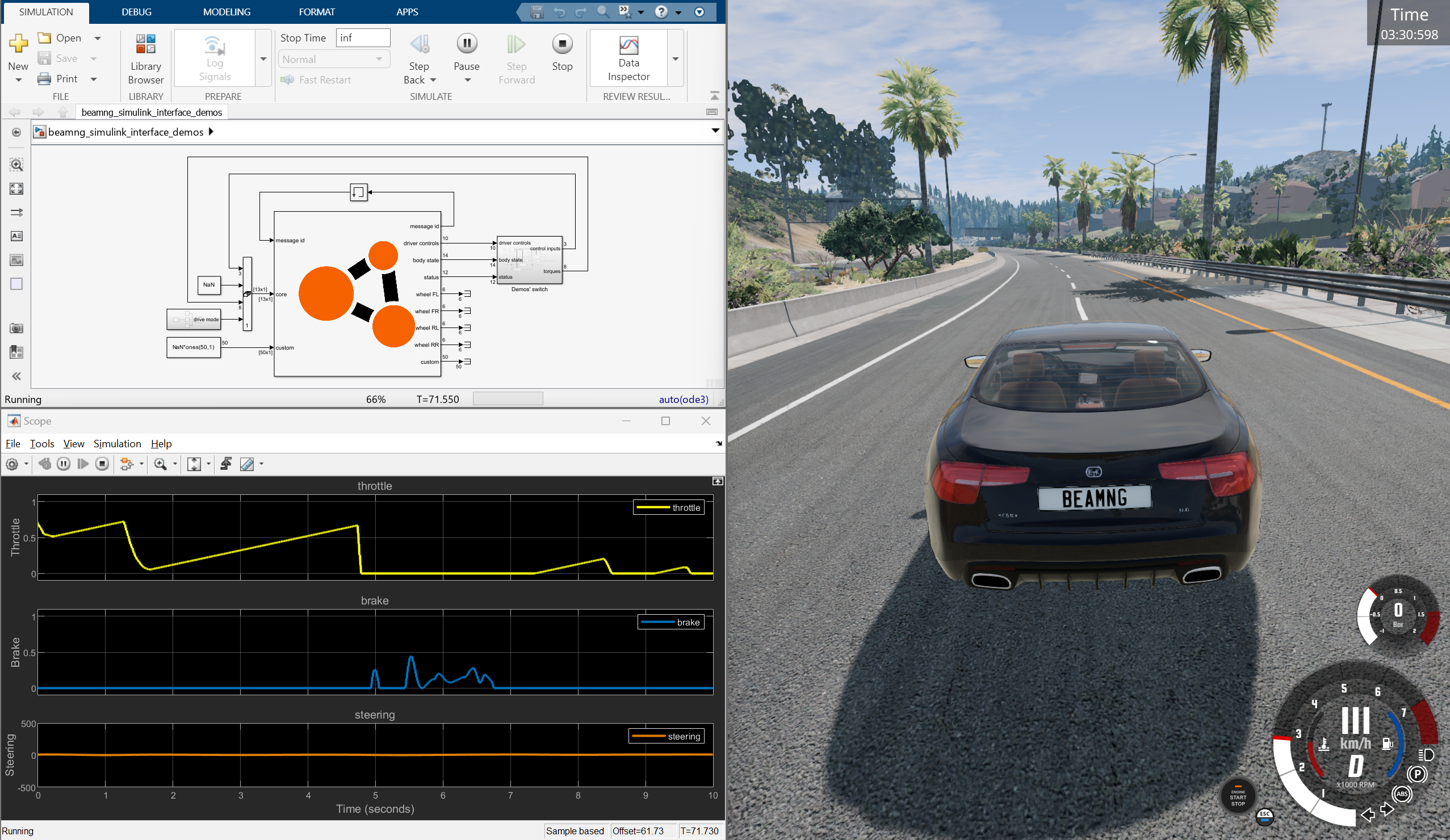The image size is (1450, 840).
Task: Click the New model icon
Action: click(x=18, y=43)
